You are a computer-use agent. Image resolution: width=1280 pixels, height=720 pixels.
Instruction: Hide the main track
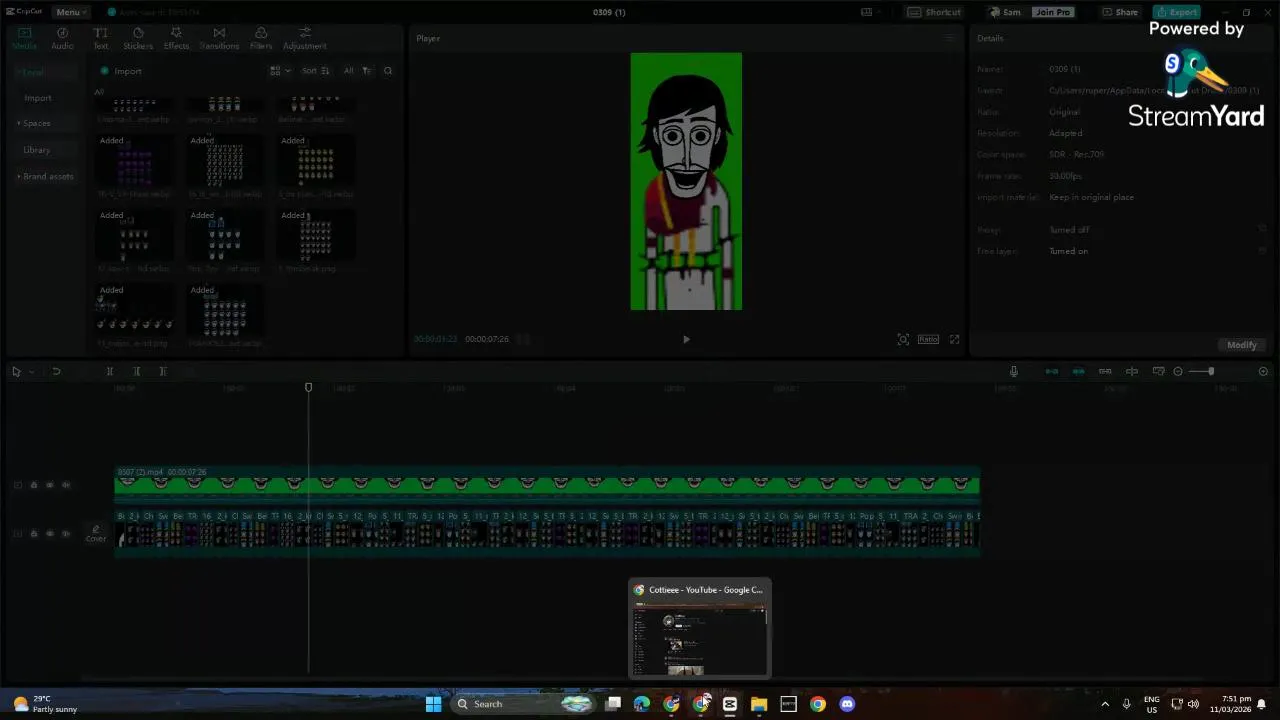click(50, 533)
